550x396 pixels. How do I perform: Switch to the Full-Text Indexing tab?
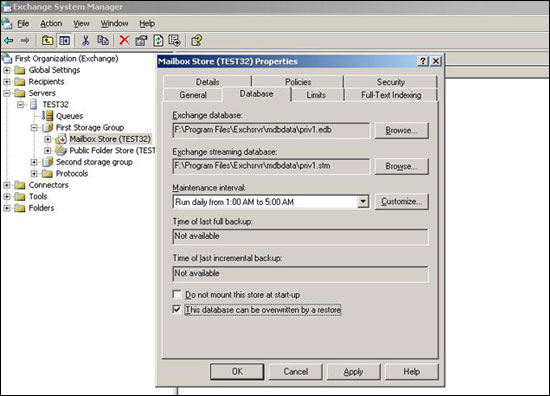[x=391, y=95]
